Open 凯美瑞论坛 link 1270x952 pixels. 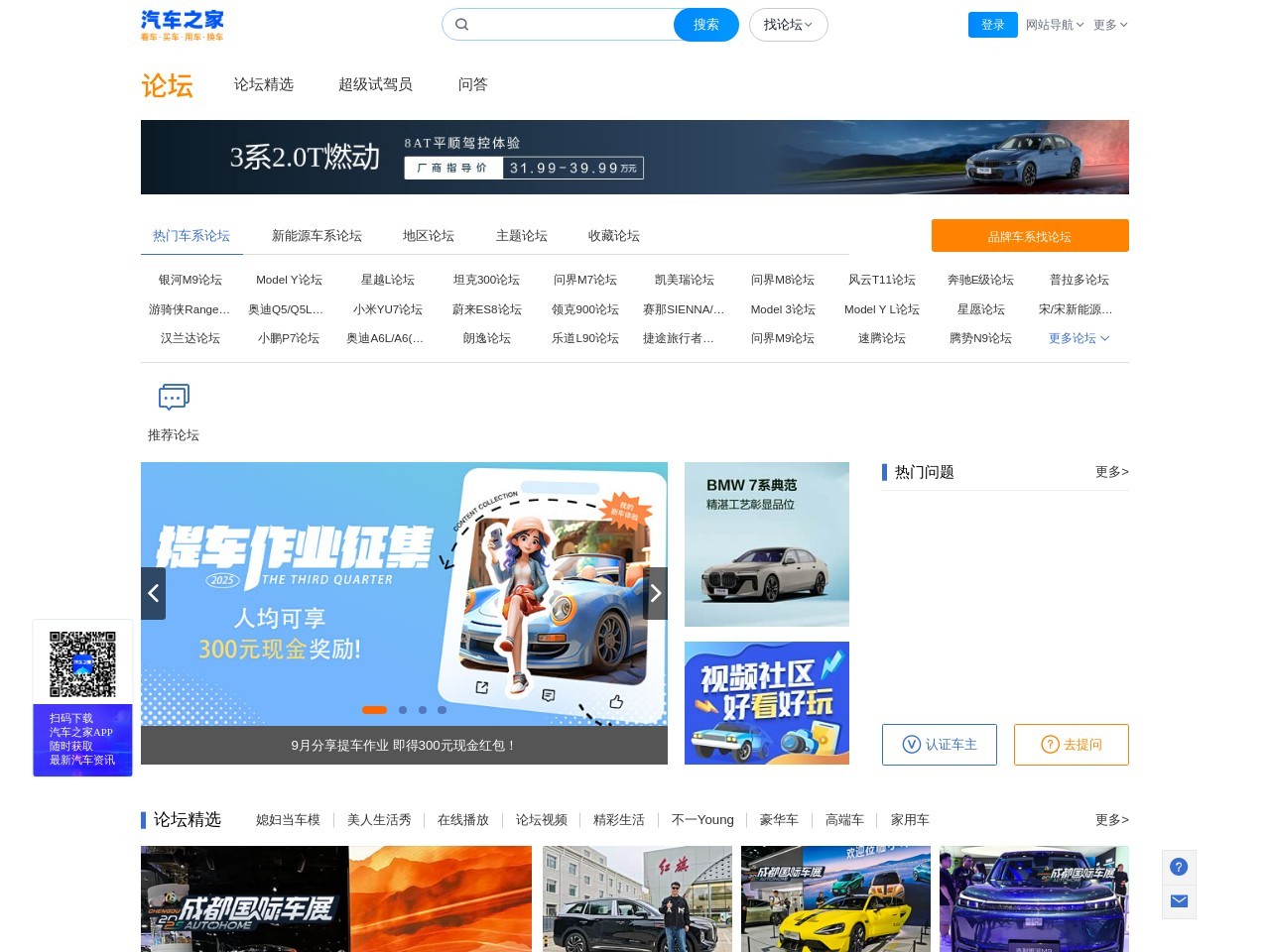[x=685, y=280]
